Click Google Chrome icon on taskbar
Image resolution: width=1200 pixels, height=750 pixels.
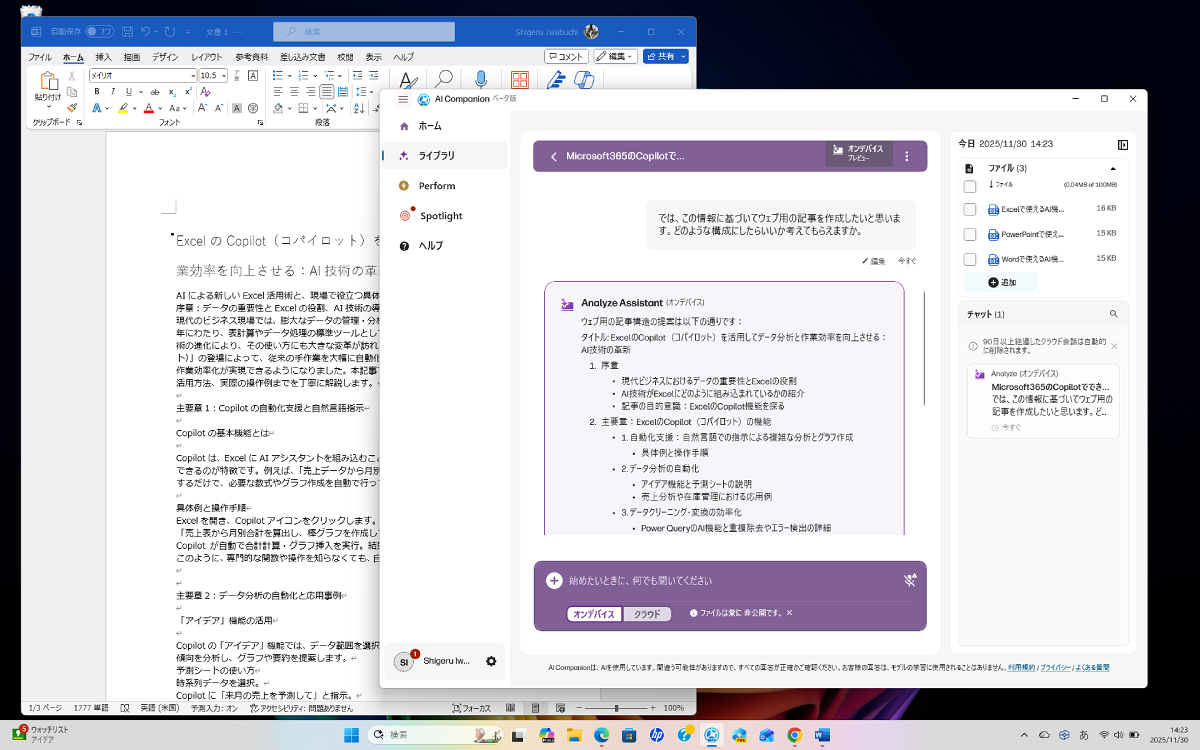(x=794, y=735)
